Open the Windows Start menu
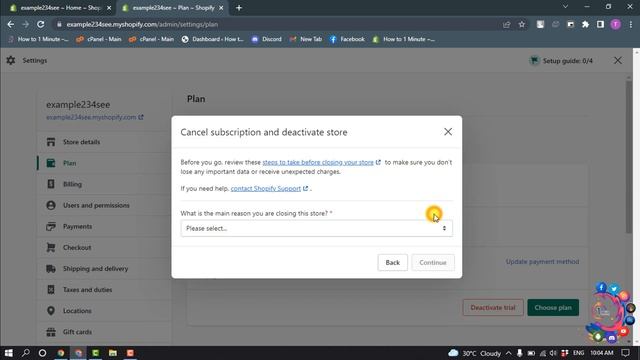 (x=8, y=353)
